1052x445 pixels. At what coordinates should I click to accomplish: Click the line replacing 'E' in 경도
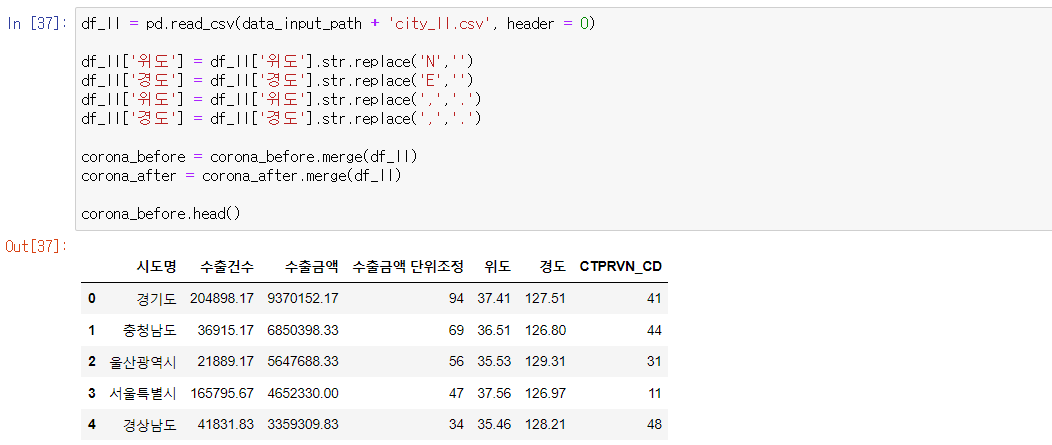(x=278, y=81)
